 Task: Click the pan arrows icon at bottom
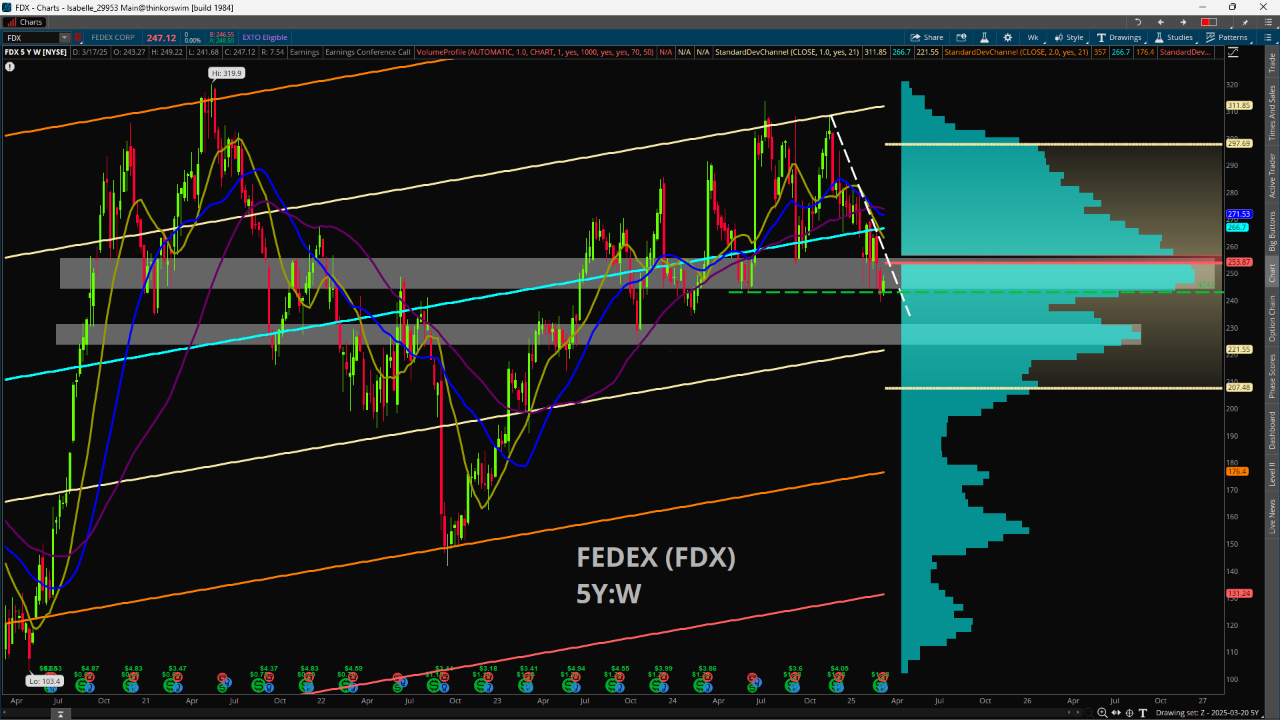coord(1116,713)
